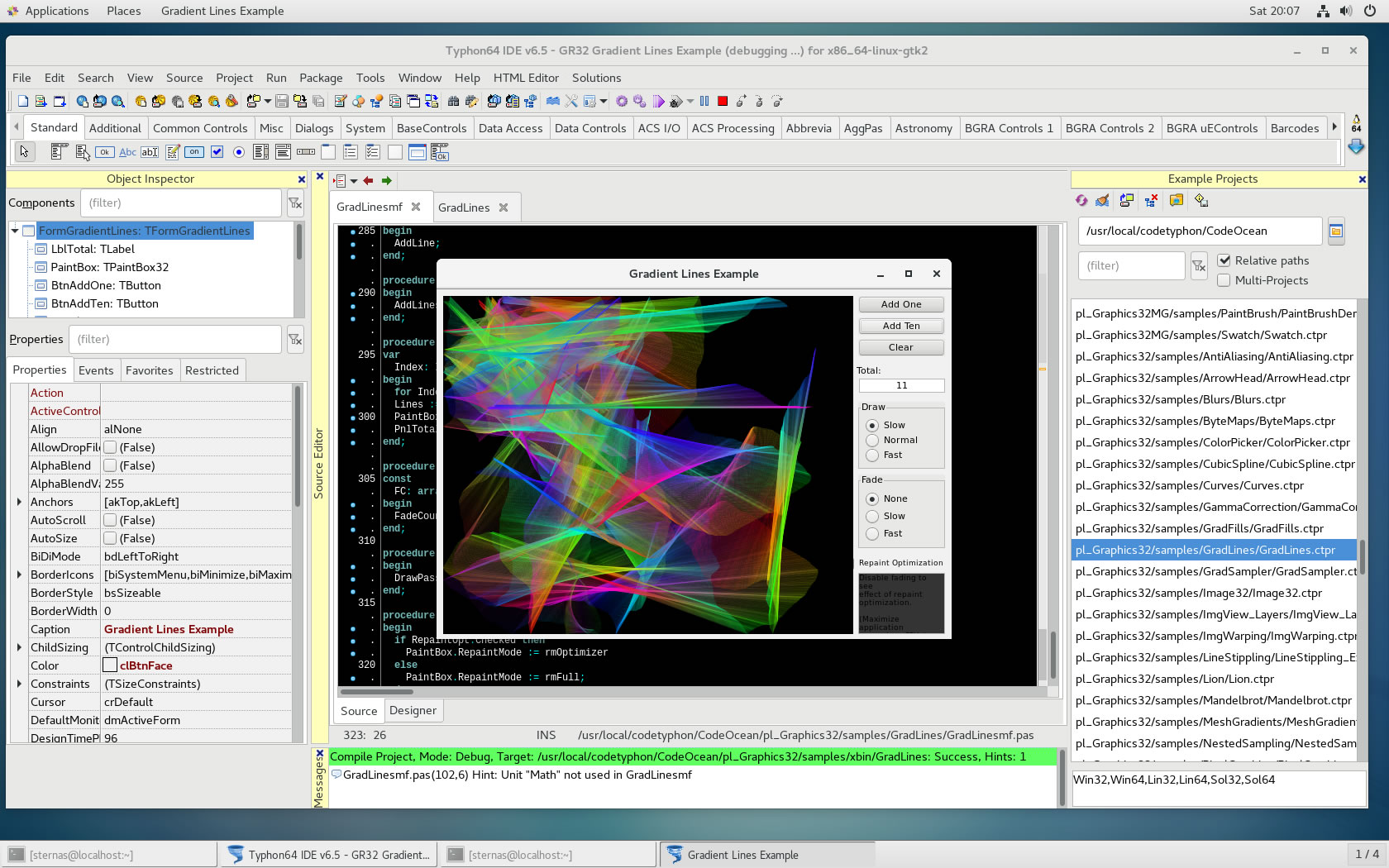Click the Clear button
Viewport: 1389px width, 868px height.
point(901,347)
